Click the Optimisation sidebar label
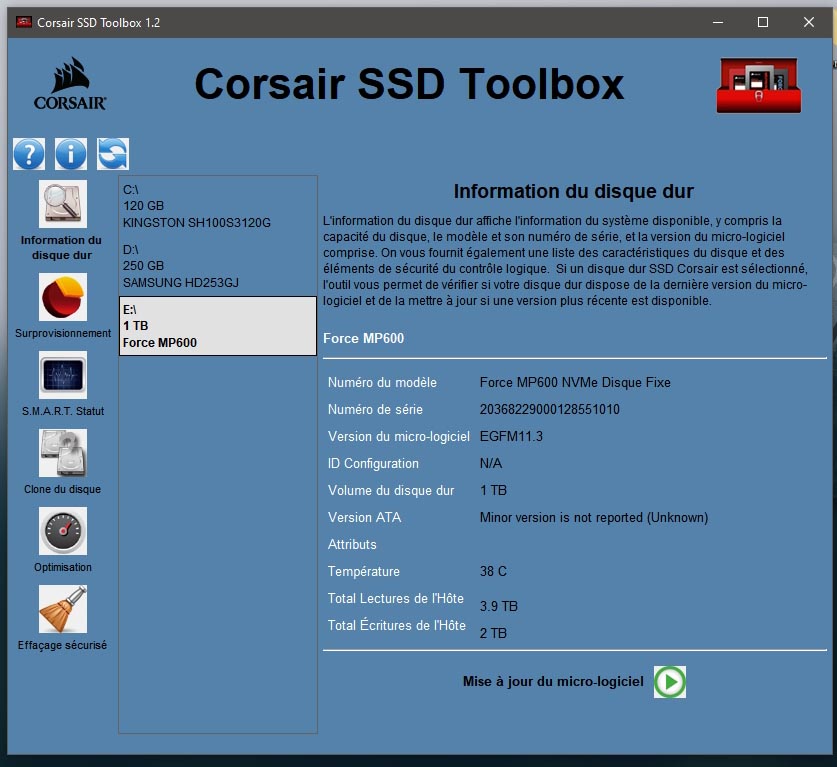 point(63,567)
